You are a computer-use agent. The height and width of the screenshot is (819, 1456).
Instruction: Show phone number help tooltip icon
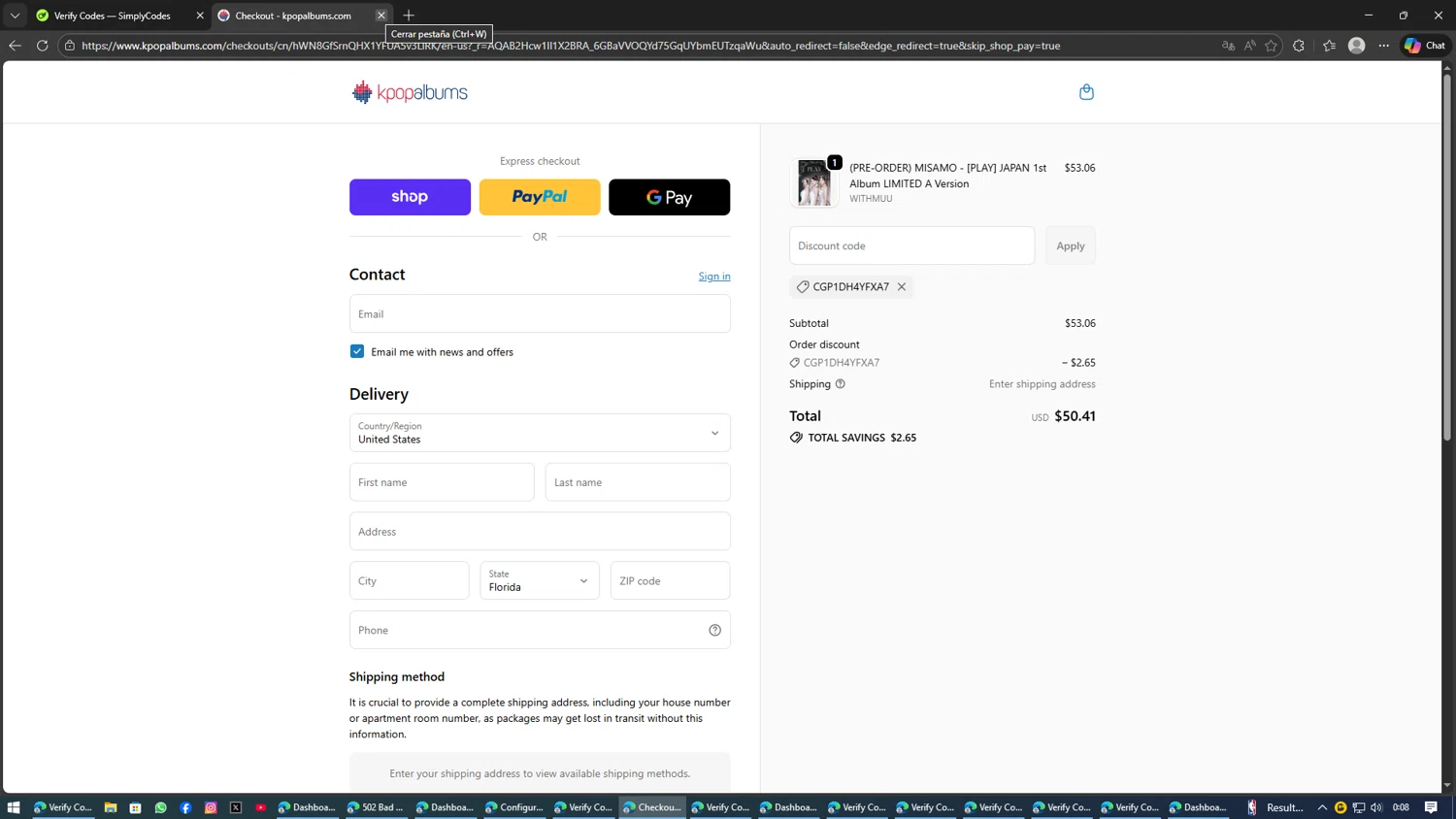714,630
